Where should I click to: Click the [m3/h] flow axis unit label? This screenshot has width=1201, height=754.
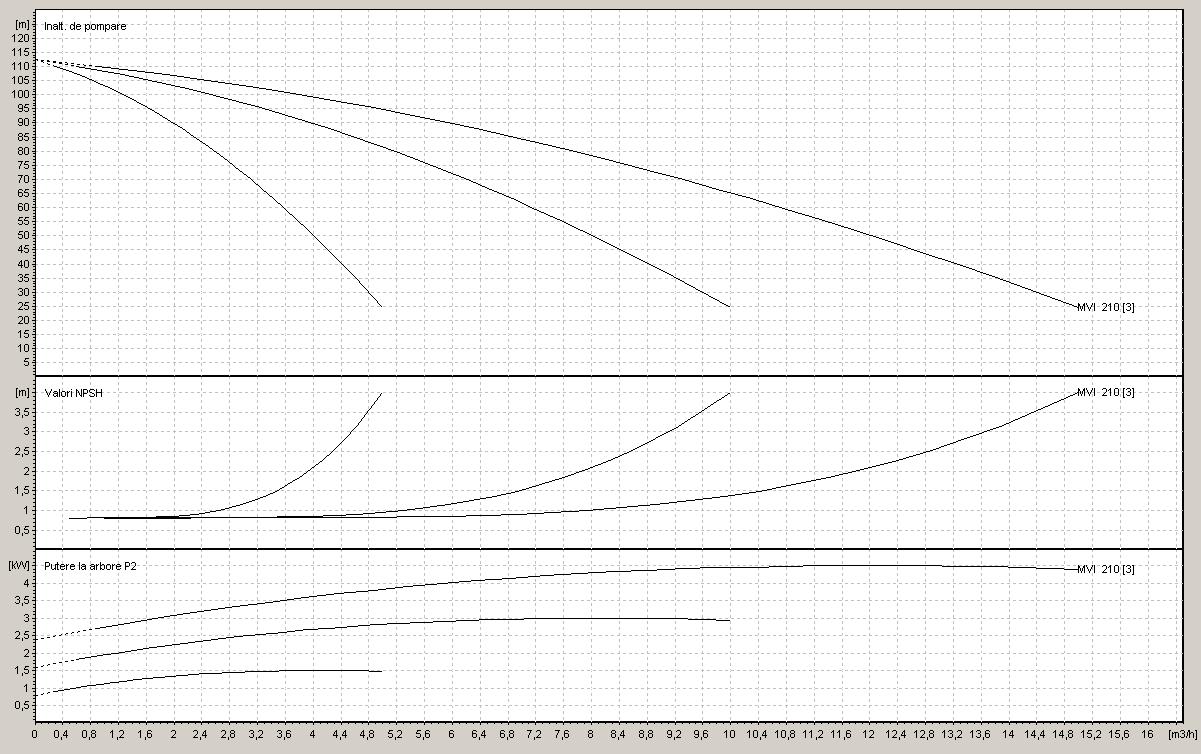1183,734
